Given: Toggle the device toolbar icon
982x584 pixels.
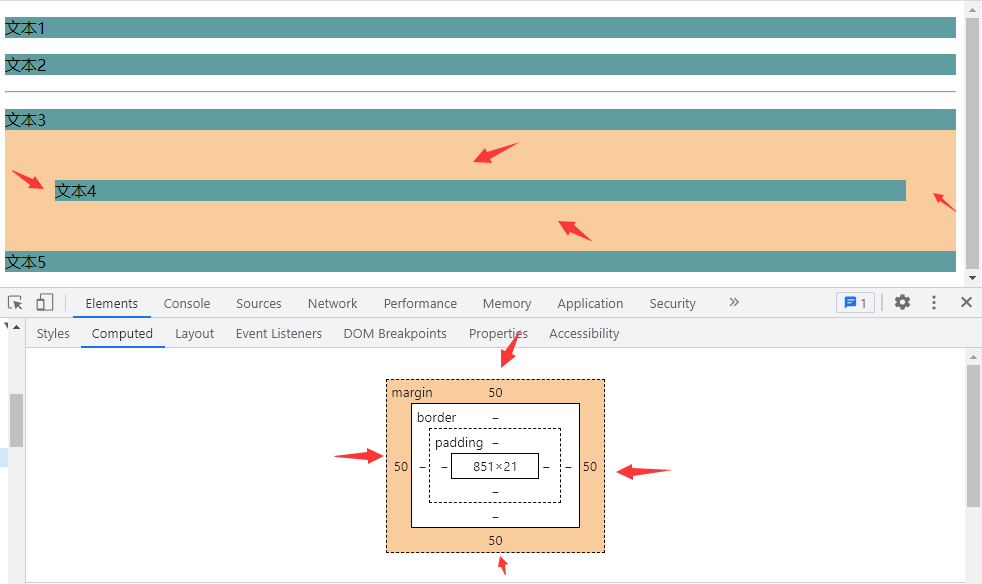Looking at the screenshot, I should [x=45, y=303].
